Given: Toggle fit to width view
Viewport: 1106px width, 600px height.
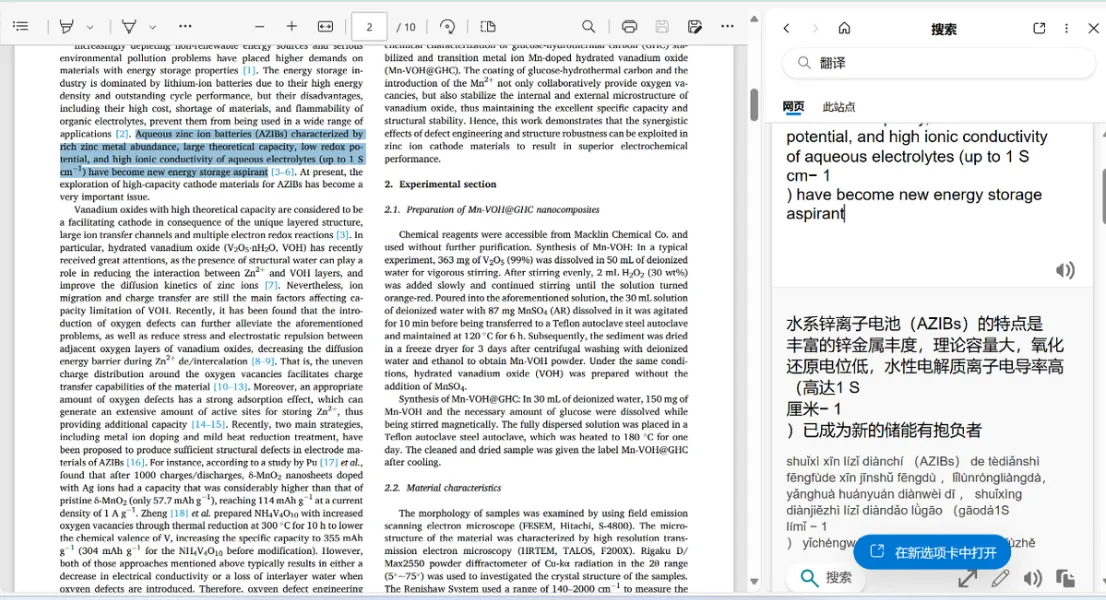Looking at the screenshot, I should [325, 27].
